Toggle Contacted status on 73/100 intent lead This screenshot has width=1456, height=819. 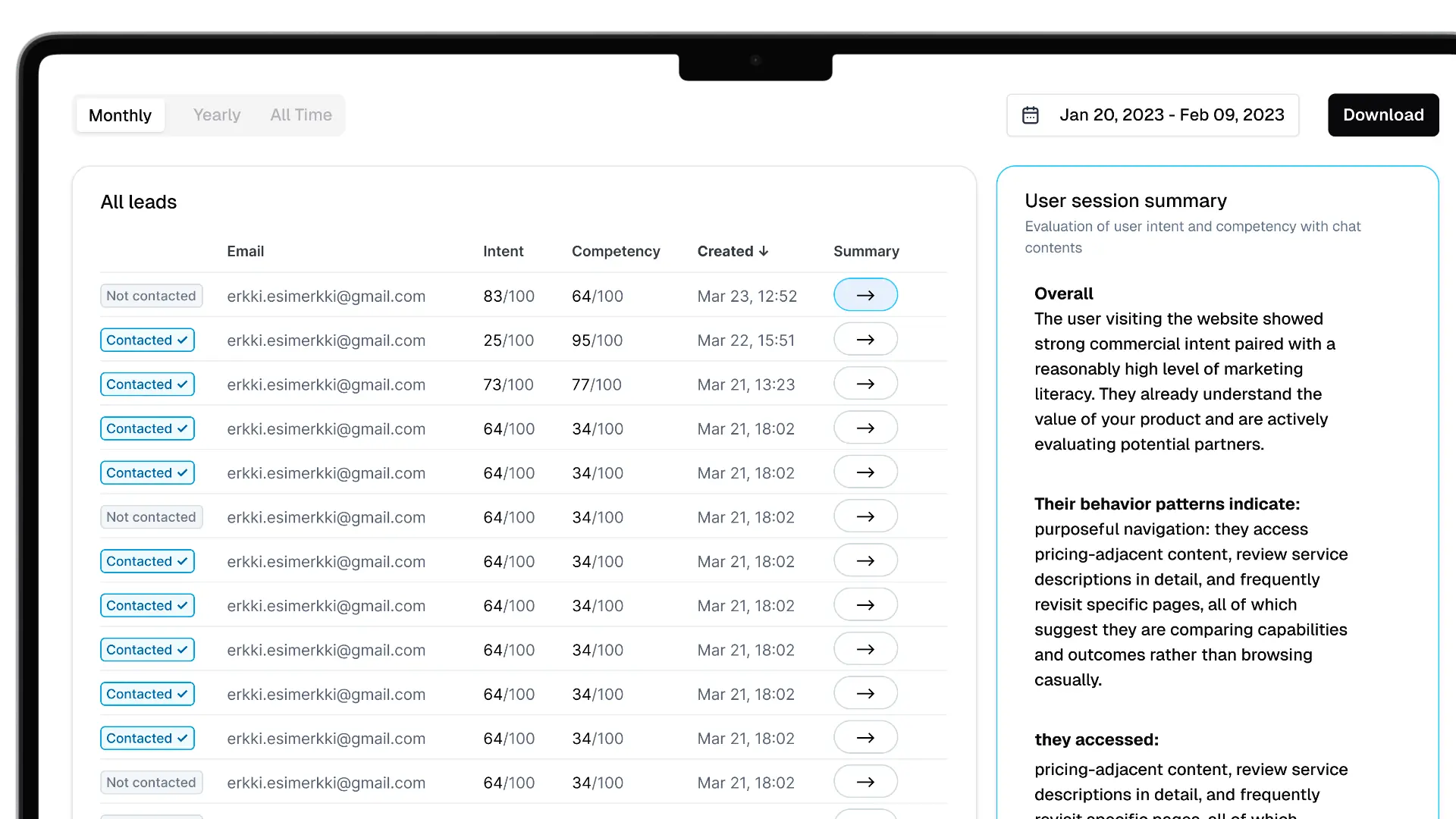(x=147, y=384)
